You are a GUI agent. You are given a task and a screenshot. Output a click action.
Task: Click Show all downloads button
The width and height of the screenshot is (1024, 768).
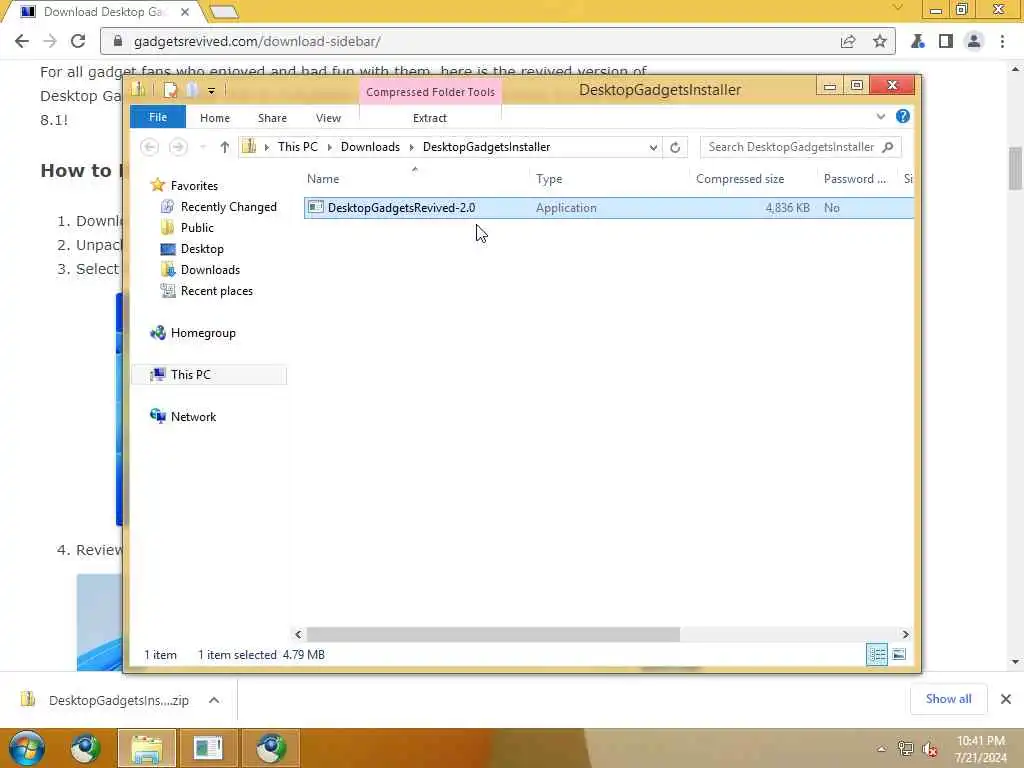tap(948, 699)
